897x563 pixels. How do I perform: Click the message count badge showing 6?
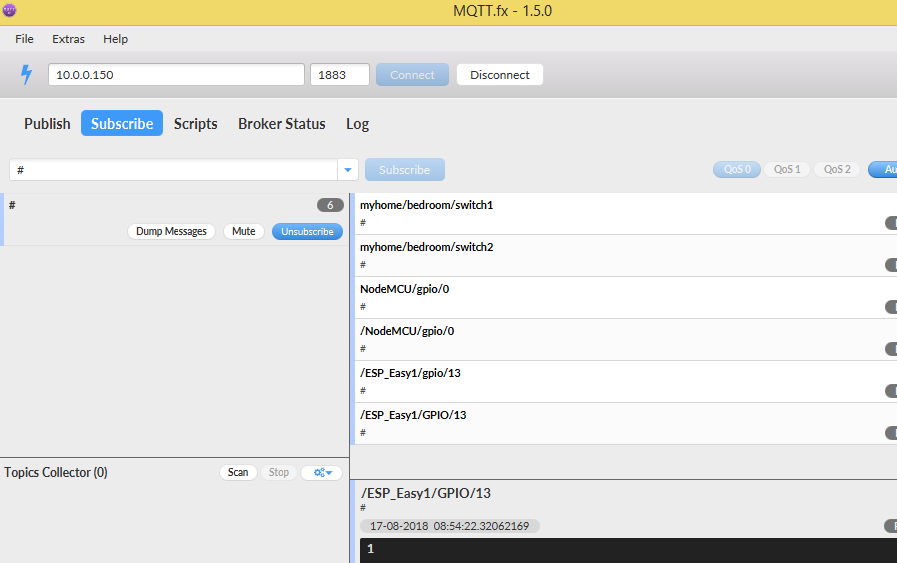pyautogui.click(x=330, y=205)
